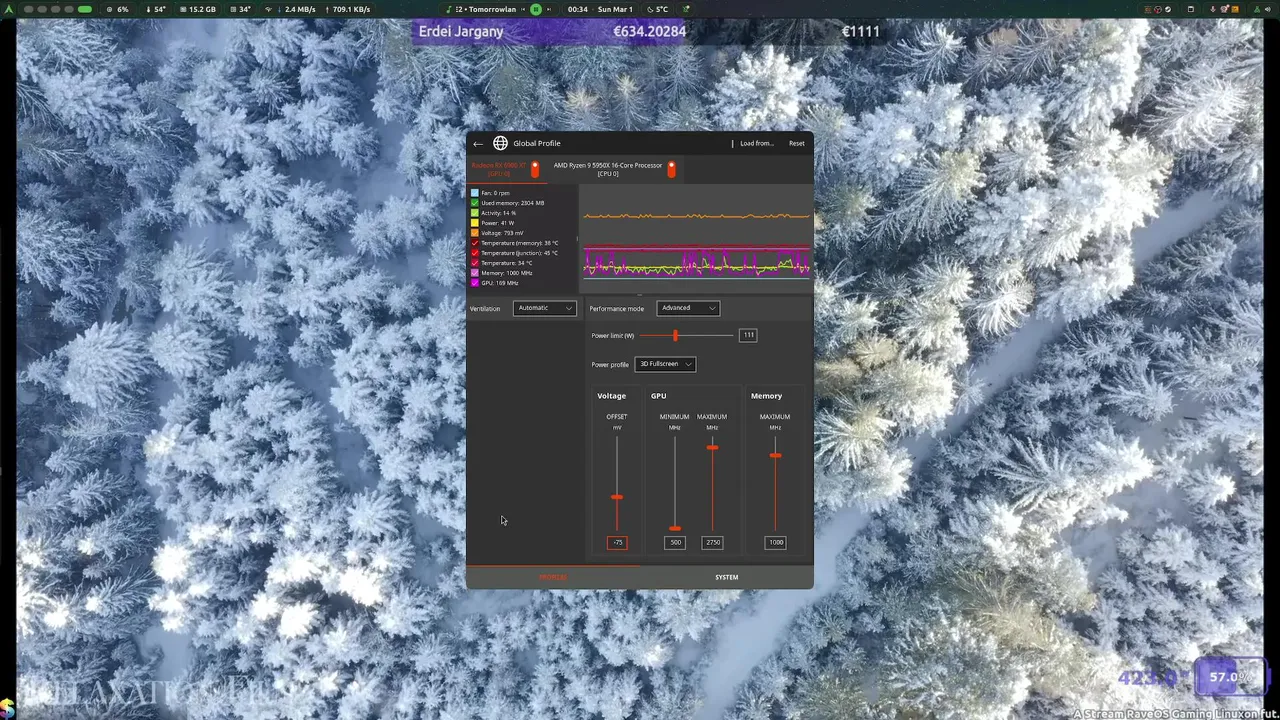The height and width of the screenshot is (720, 1280).
Task: Go back using the arrow icon
Action: (x=478, y=143)
